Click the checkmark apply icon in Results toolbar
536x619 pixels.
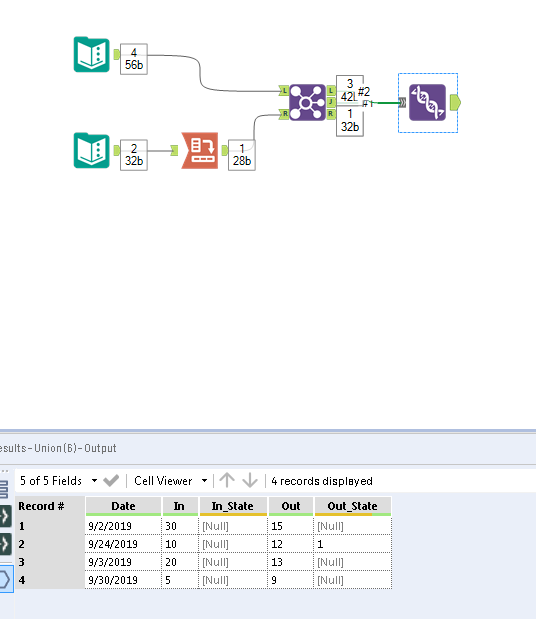[x=111, y=480]
